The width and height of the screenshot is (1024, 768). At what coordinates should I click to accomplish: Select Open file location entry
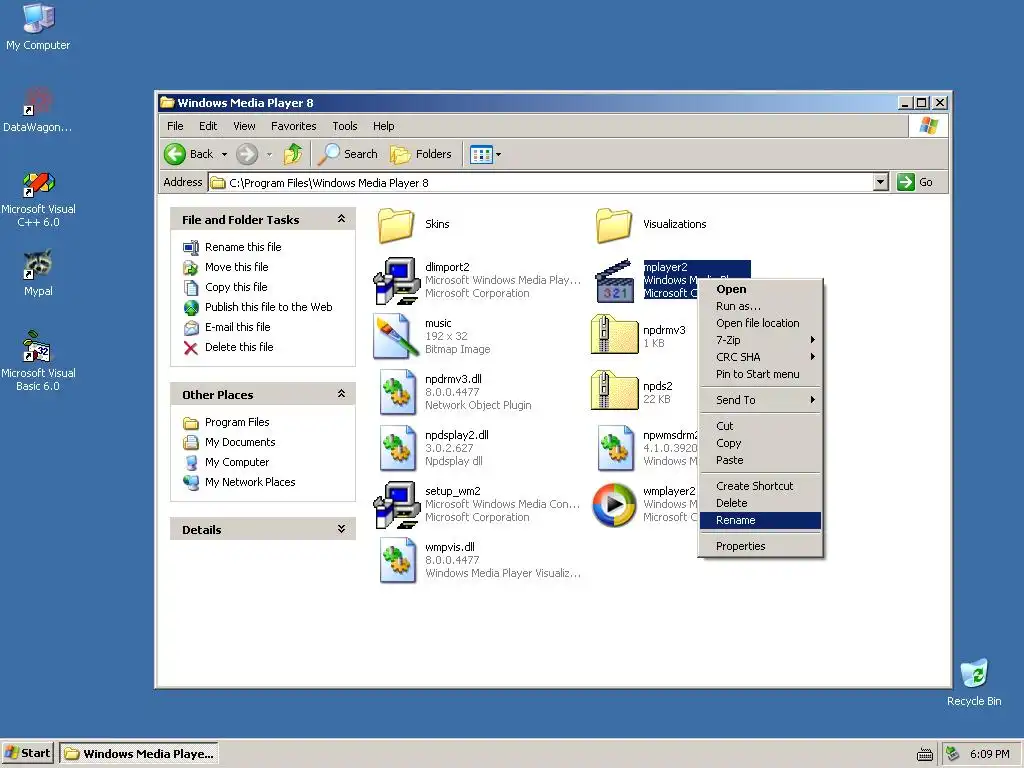[760, 323]
